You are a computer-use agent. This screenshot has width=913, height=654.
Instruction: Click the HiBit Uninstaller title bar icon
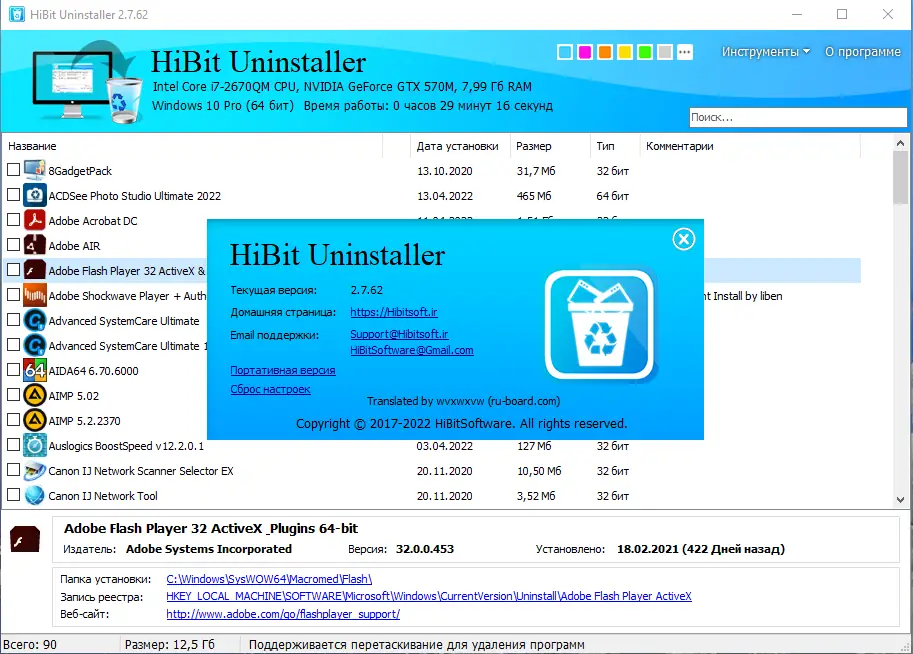coord(16,14)
